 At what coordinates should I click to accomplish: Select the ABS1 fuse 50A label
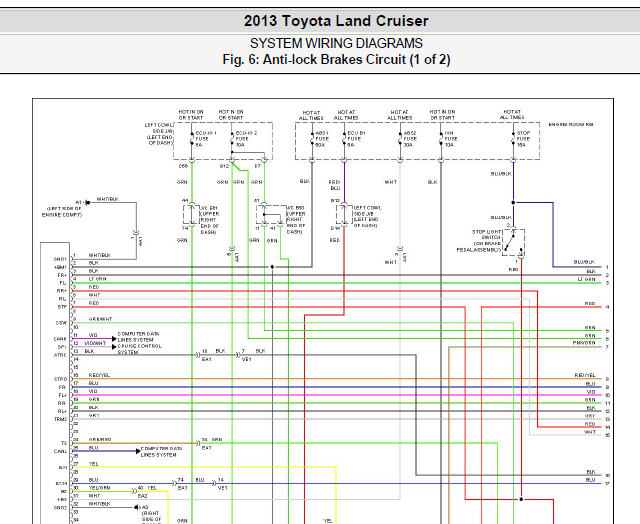[x=322, y=139]
